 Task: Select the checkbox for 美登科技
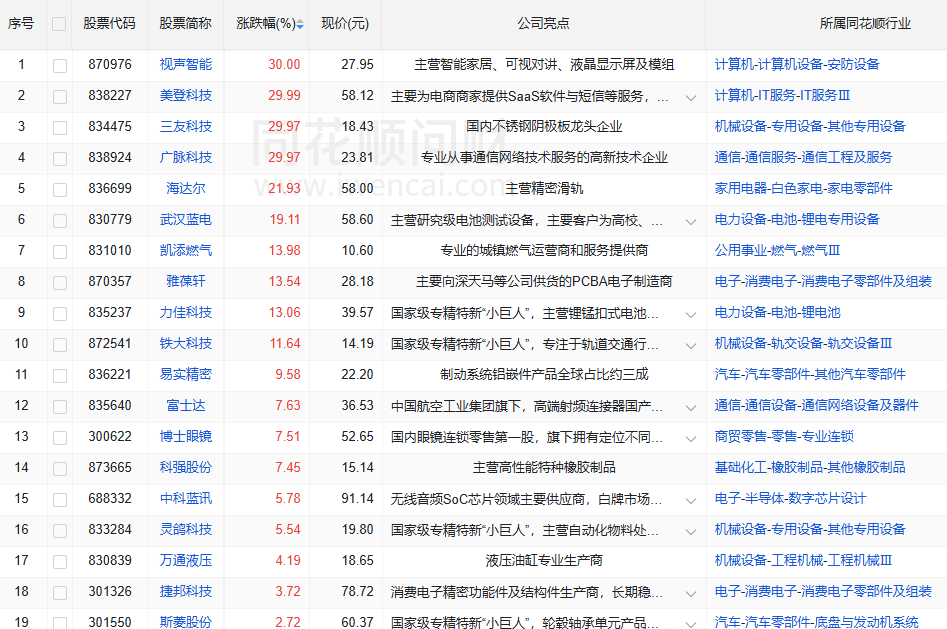click(60, 97)
